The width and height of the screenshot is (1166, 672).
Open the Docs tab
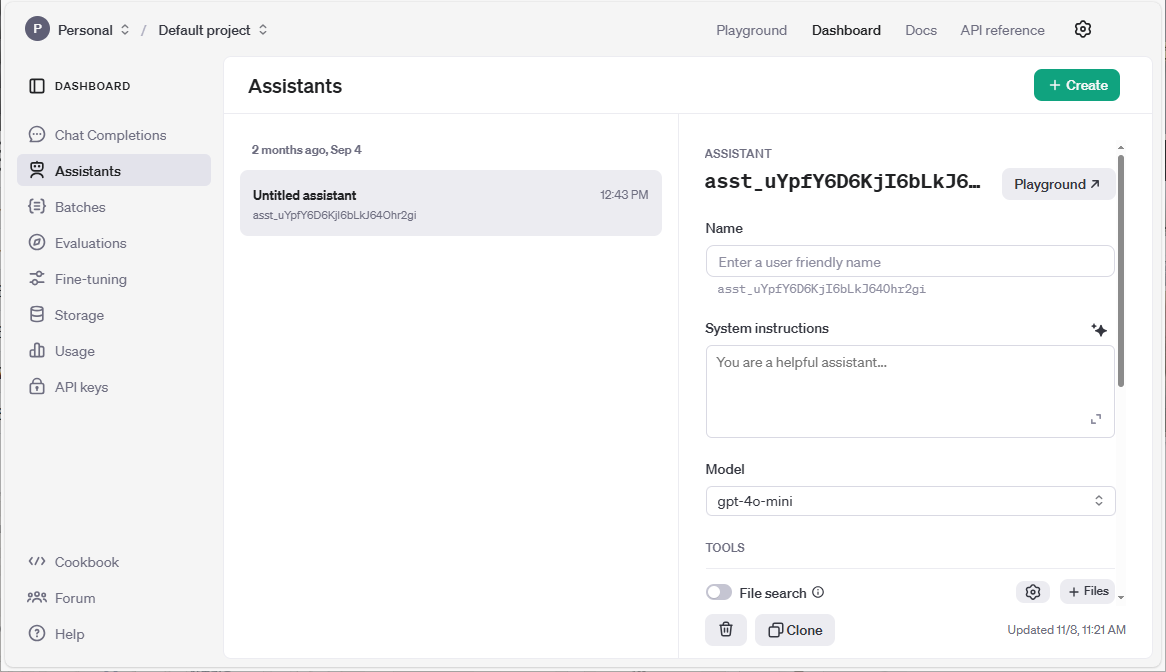[x=921, y=30]
